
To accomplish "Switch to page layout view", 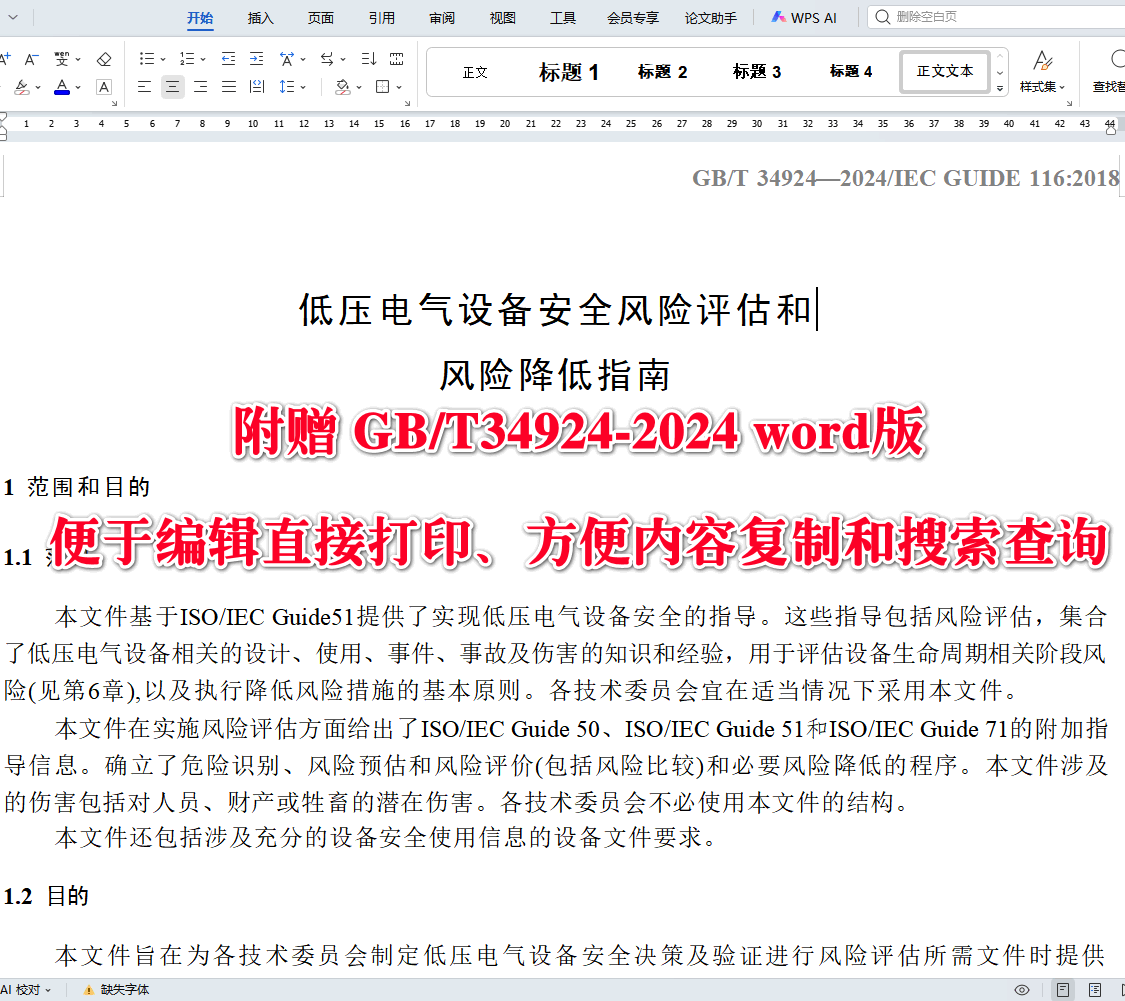I will pos(1063,990).
